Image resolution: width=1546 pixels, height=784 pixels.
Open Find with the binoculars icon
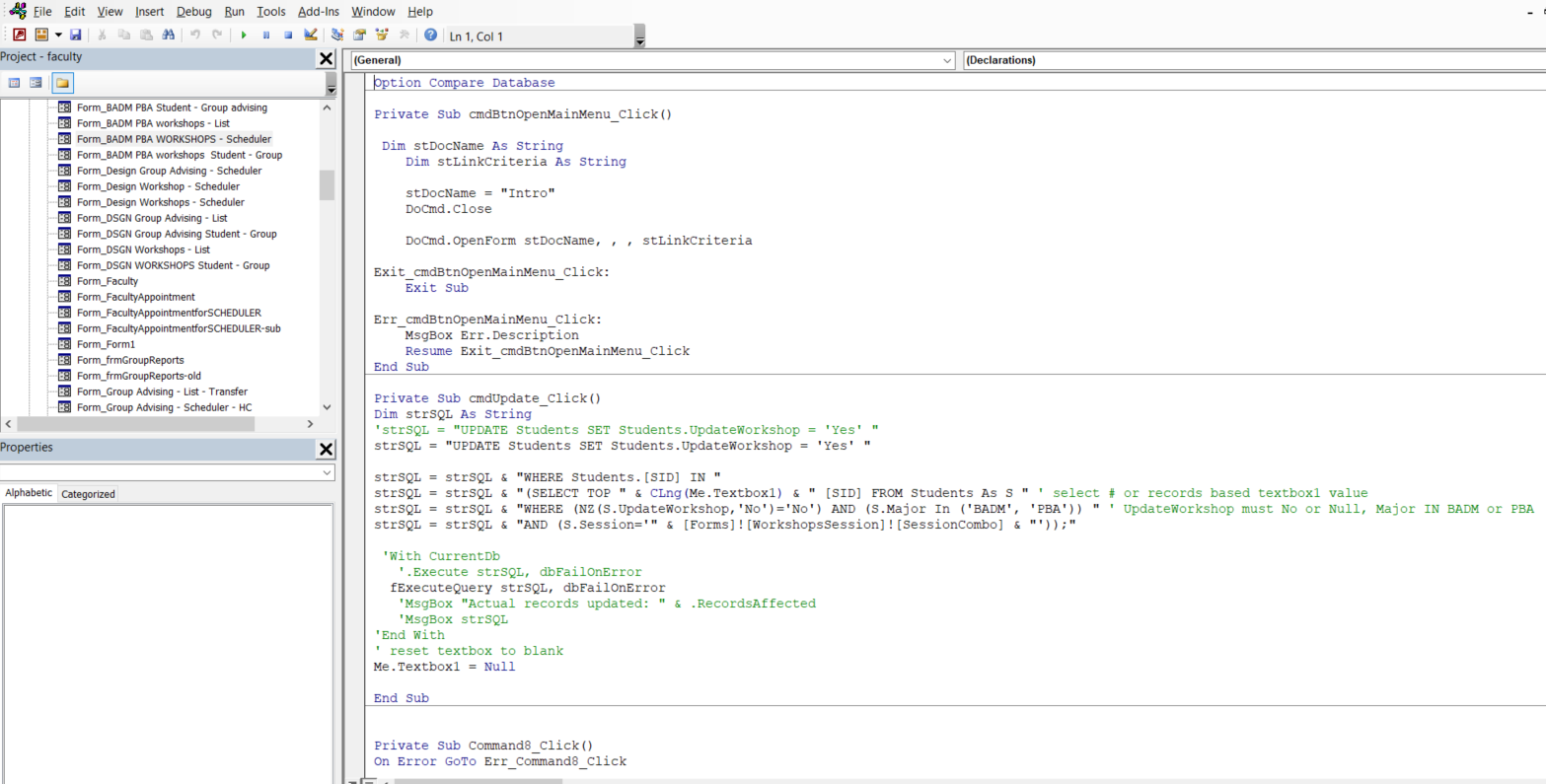click(169, 35)
